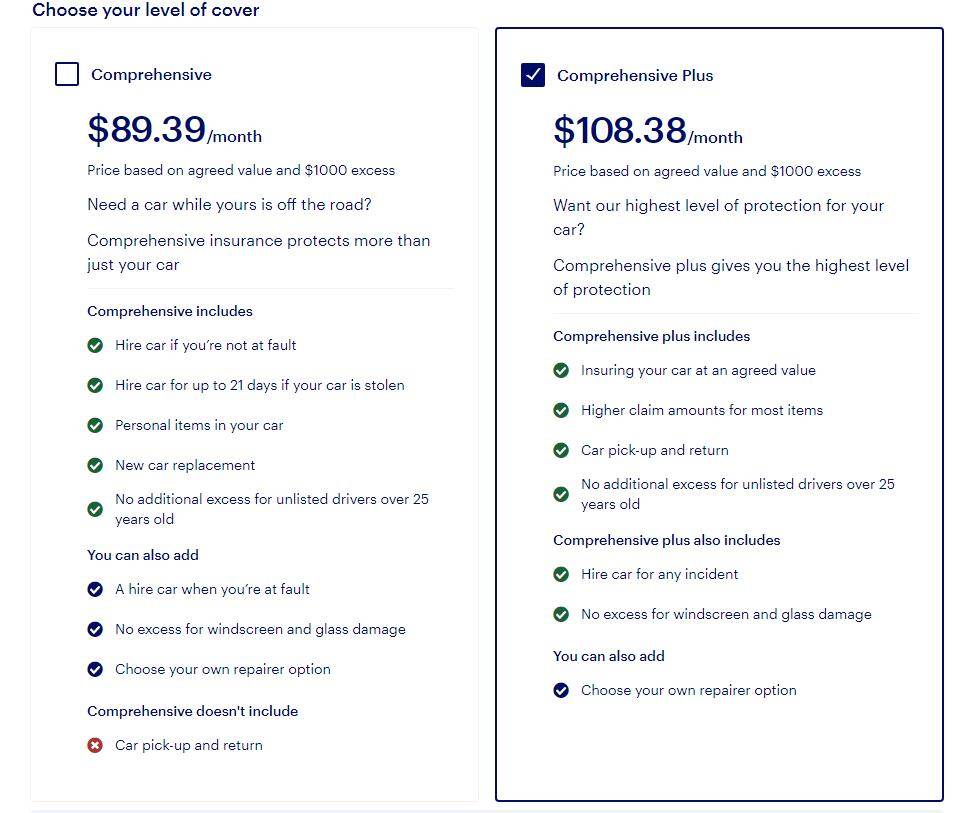The image size is (962, 813).
Task: Click Car pick-up and return in Comprehensive Plus list
Action: coord(655,450)
